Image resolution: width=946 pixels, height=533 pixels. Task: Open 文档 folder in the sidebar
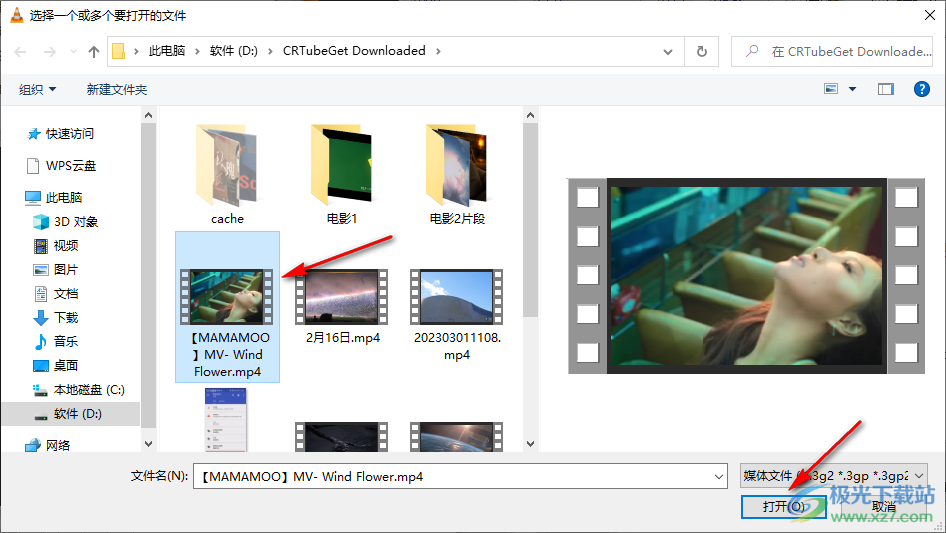tap(56, 294)
